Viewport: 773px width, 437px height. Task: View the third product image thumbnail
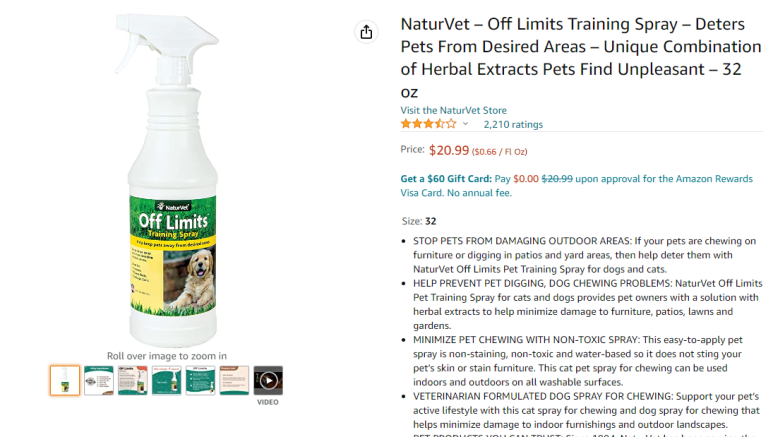133,380
